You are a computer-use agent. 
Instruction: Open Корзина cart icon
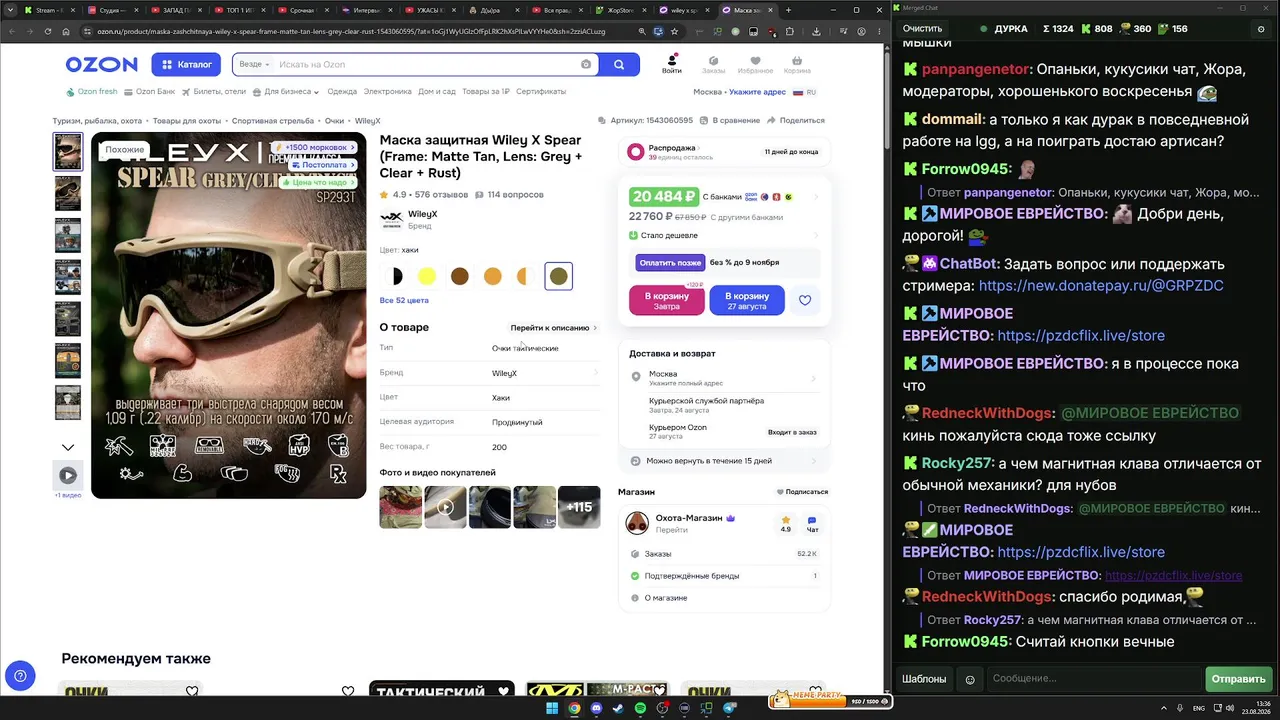(797, 64)
